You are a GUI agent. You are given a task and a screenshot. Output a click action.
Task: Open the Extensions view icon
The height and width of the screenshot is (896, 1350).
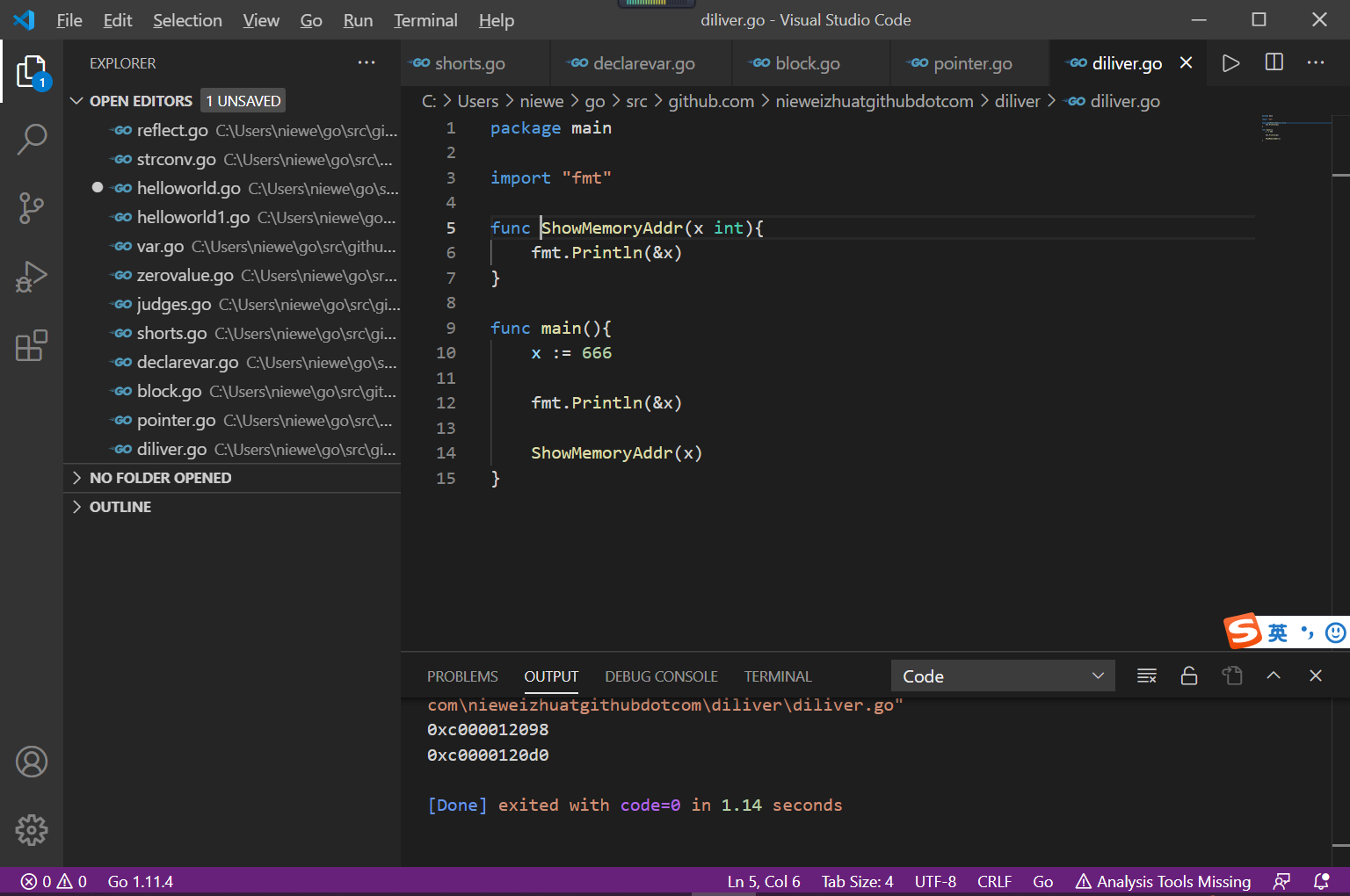tap(32, 345)
